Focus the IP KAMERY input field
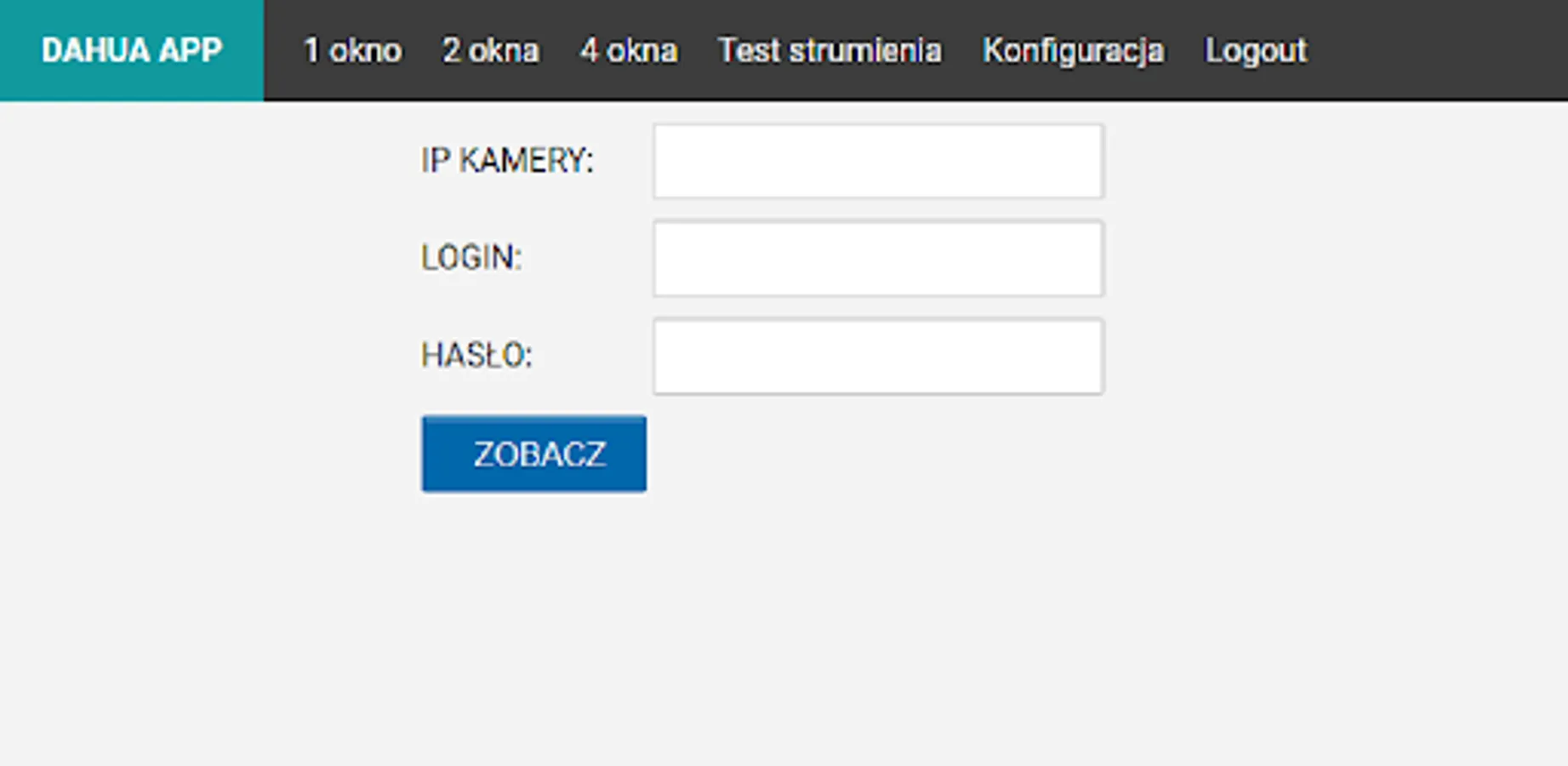This screenshot has height=766, width=1568. (x=878, y=162)
